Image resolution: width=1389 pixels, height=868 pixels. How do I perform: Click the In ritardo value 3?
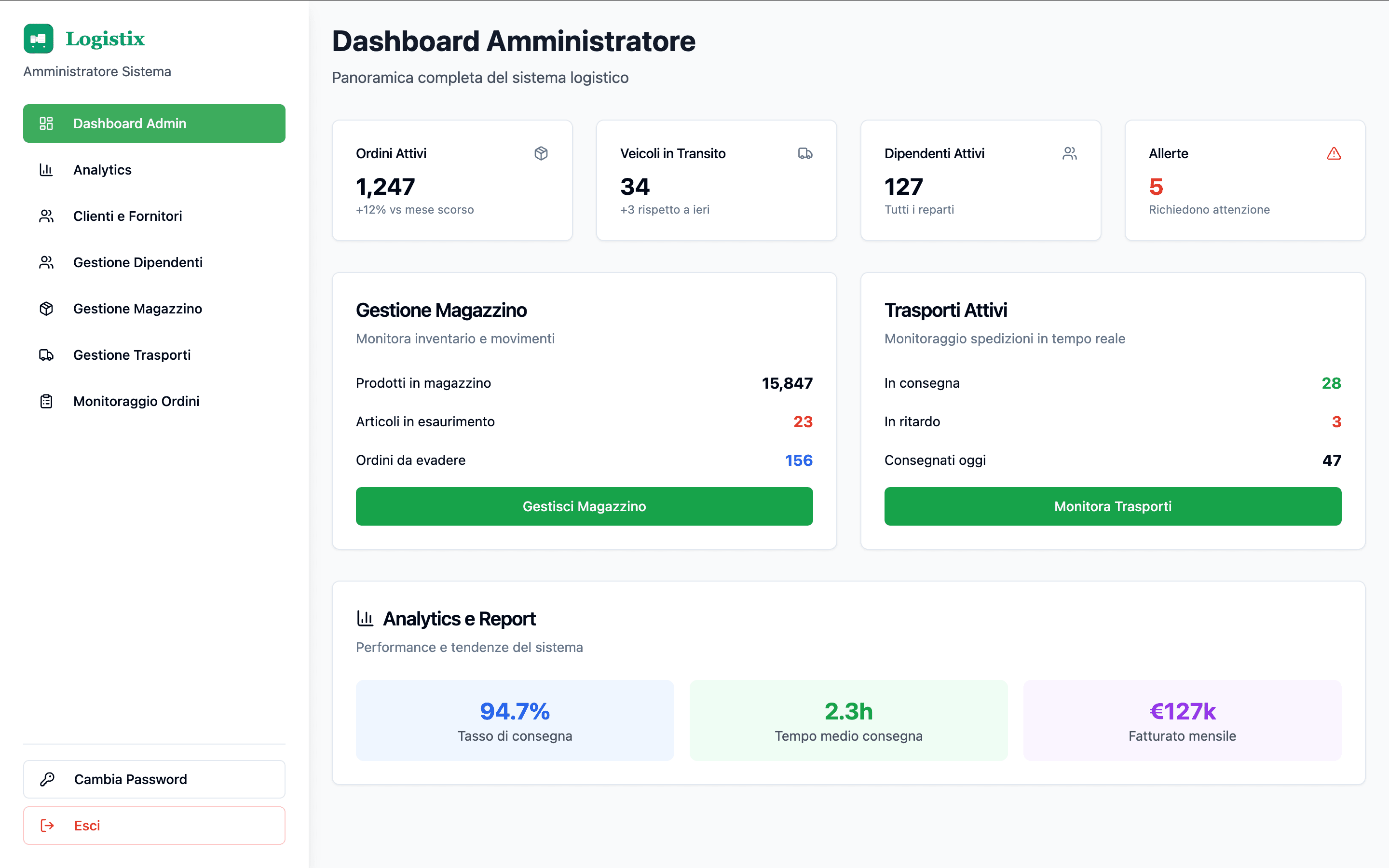(x=1336, y=421)
